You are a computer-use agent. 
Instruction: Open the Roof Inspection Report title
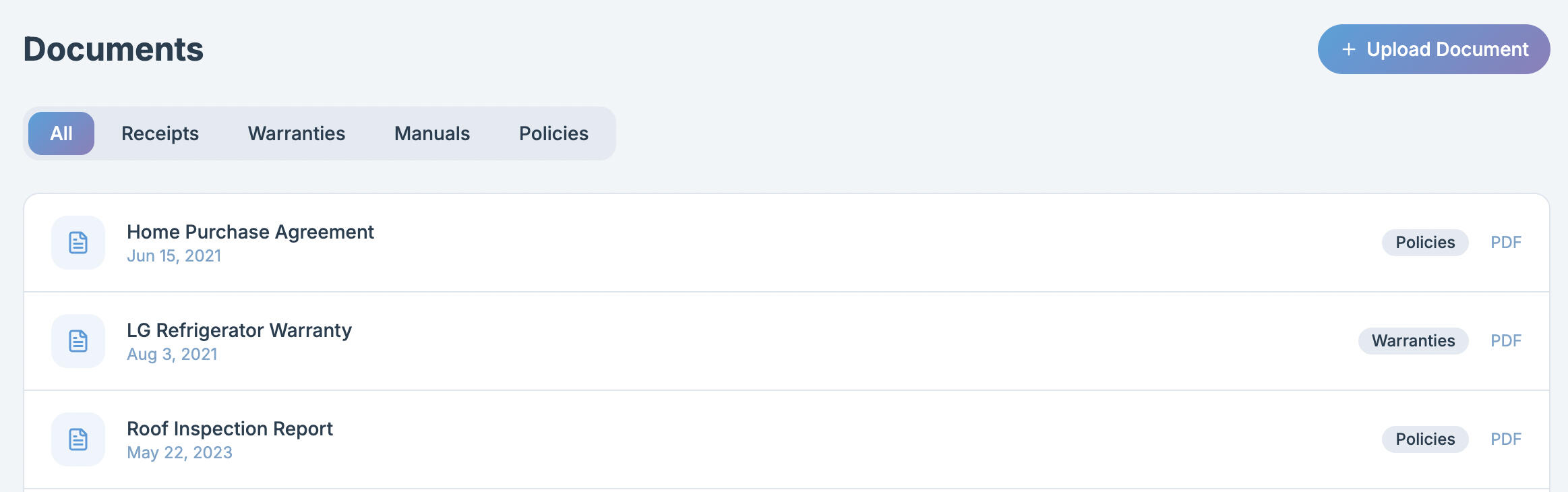[x=230, y=429]
